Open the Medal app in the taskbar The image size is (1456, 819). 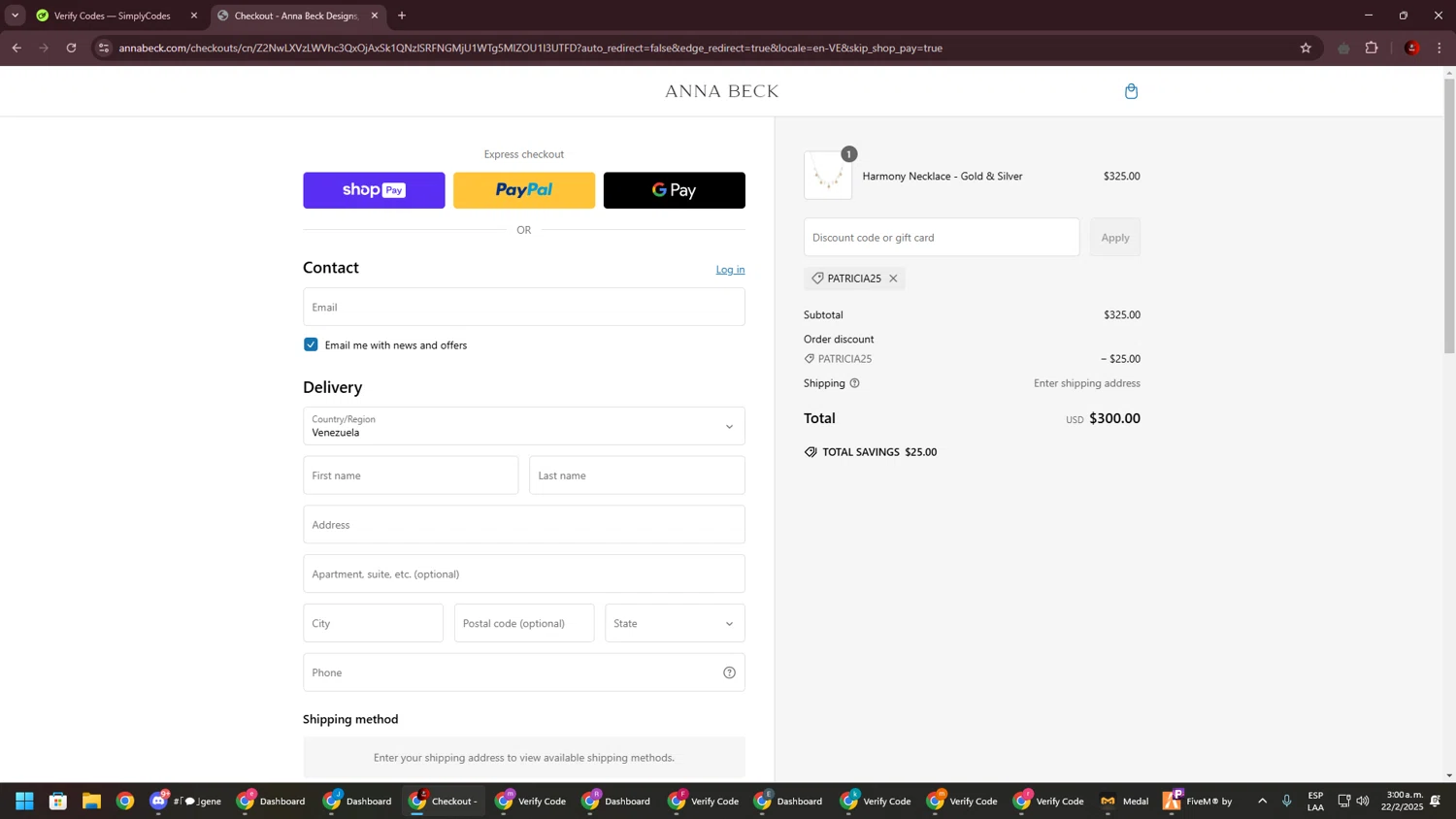1124,801
